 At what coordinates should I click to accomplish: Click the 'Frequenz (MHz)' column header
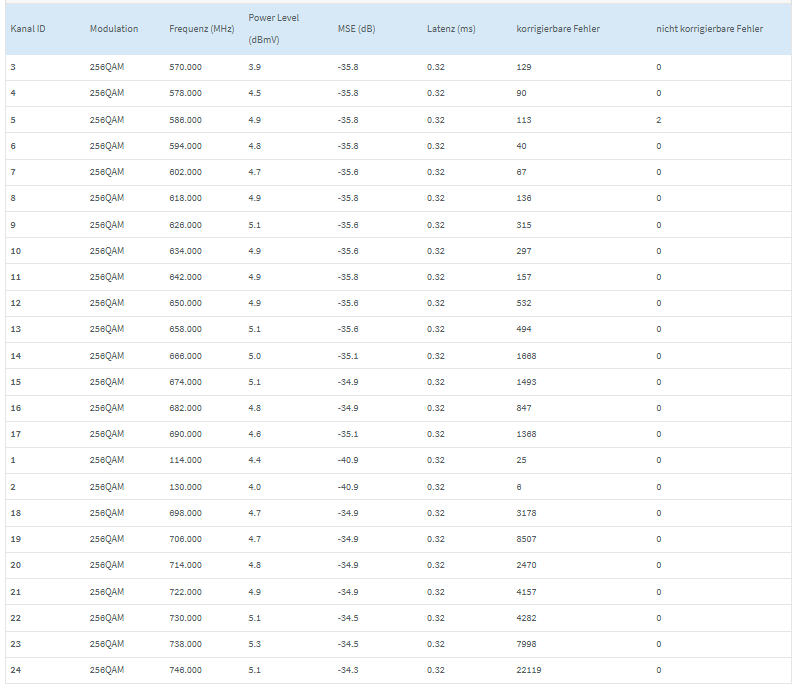[x=202, y=29]
